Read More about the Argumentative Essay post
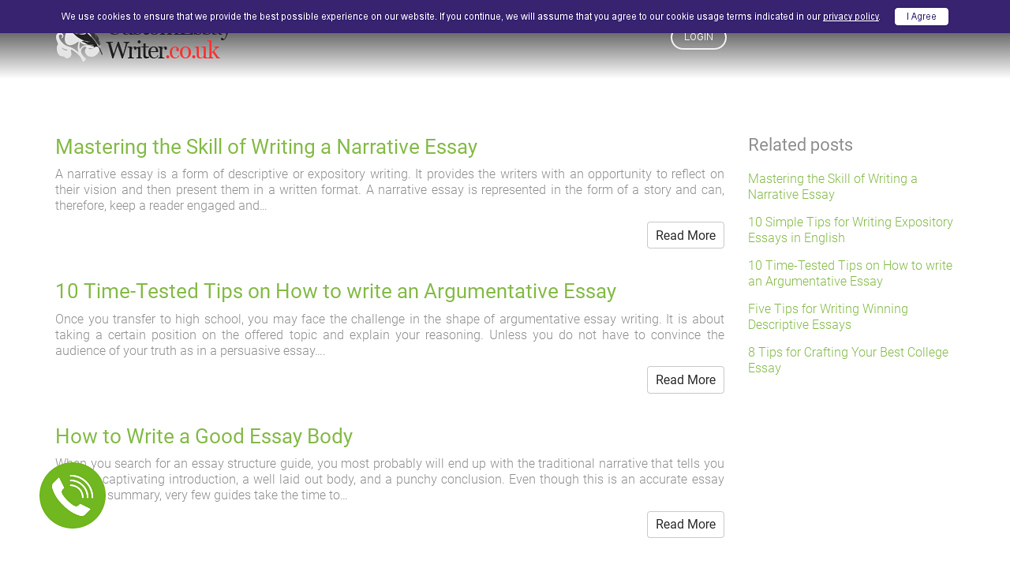 [685, 380]
